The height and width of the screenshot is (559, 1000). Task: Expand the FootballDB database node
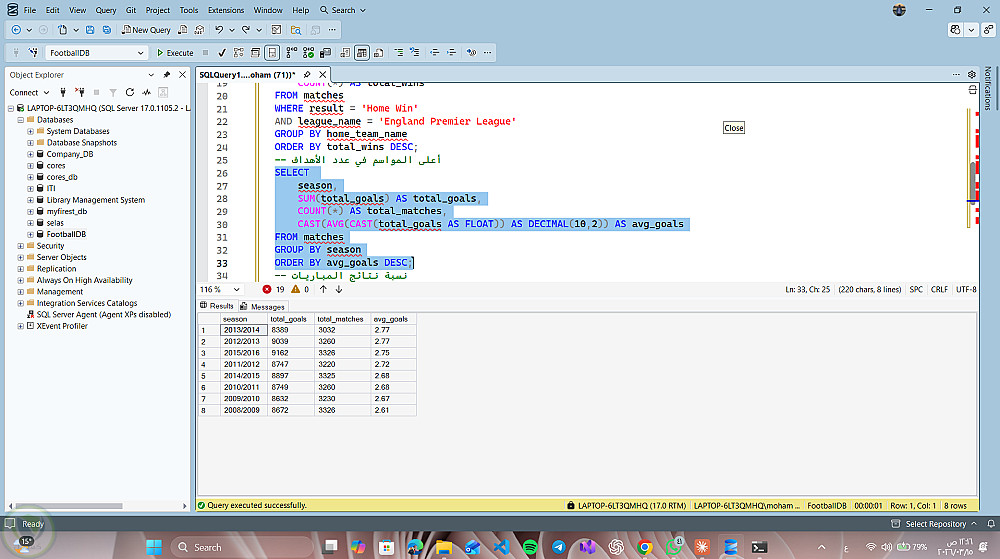tap(31, 234)
